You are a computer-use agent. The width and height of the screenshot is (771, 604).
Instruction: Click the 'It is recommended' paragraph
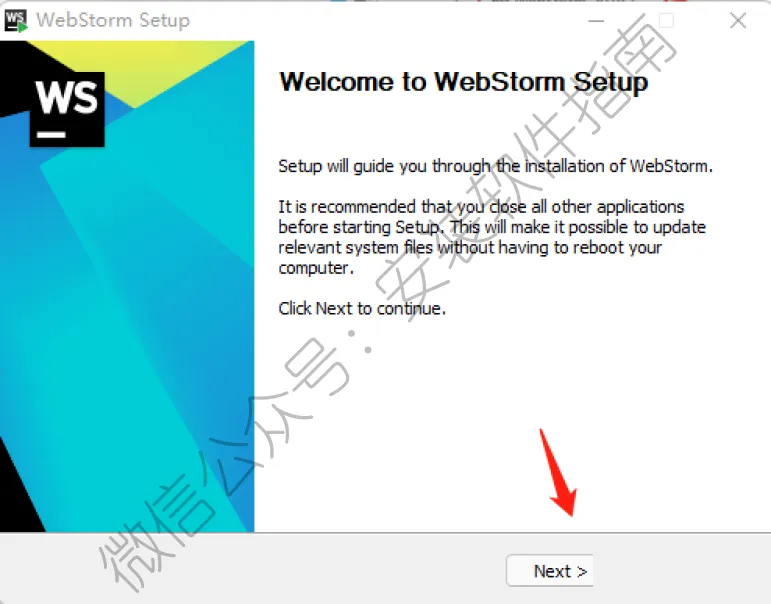492,237
